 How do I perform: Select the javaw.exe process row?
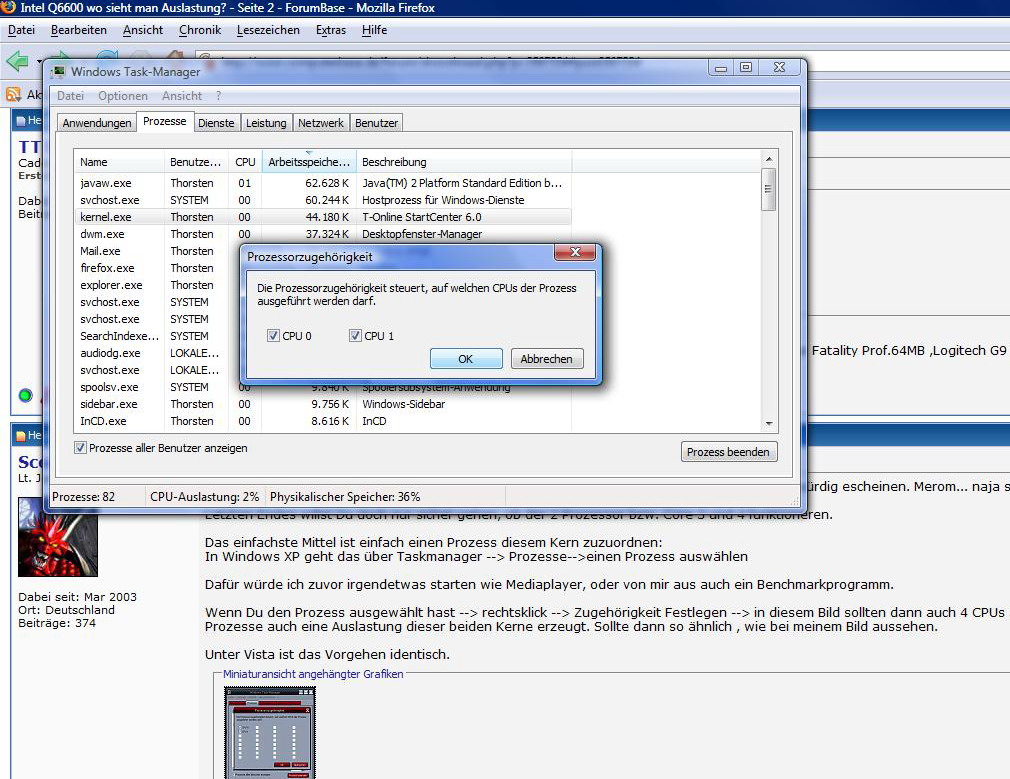tap(323, 183)
